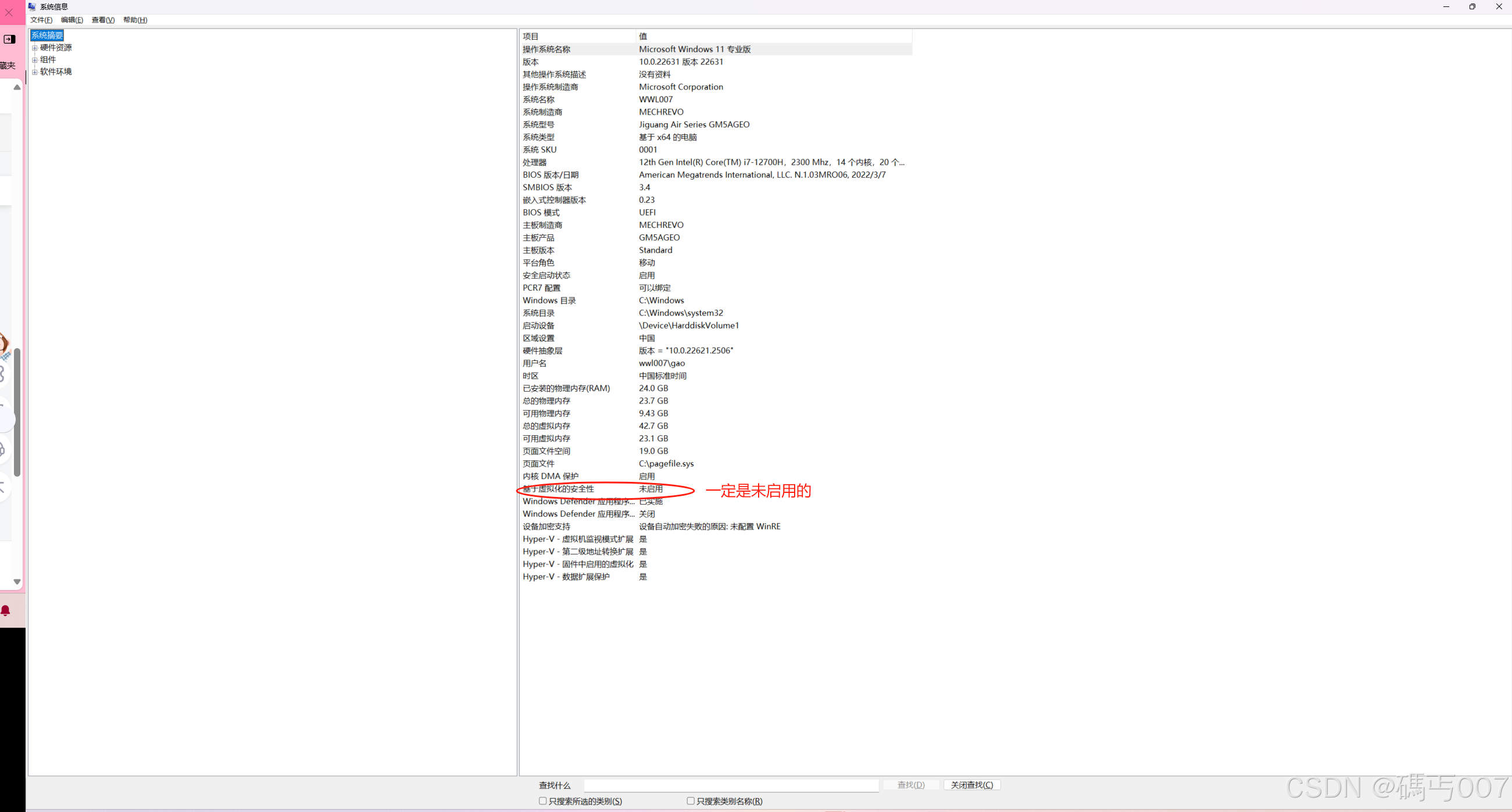Click the System Information app icon in title bar
Screen dimensions: 1512x812
point(33,6)
